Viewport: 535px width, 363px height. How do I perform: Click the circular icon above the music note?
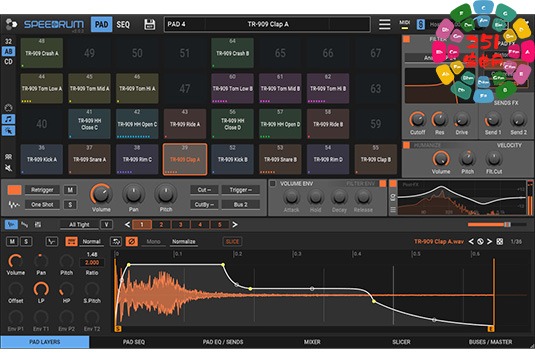coord(9,108)
